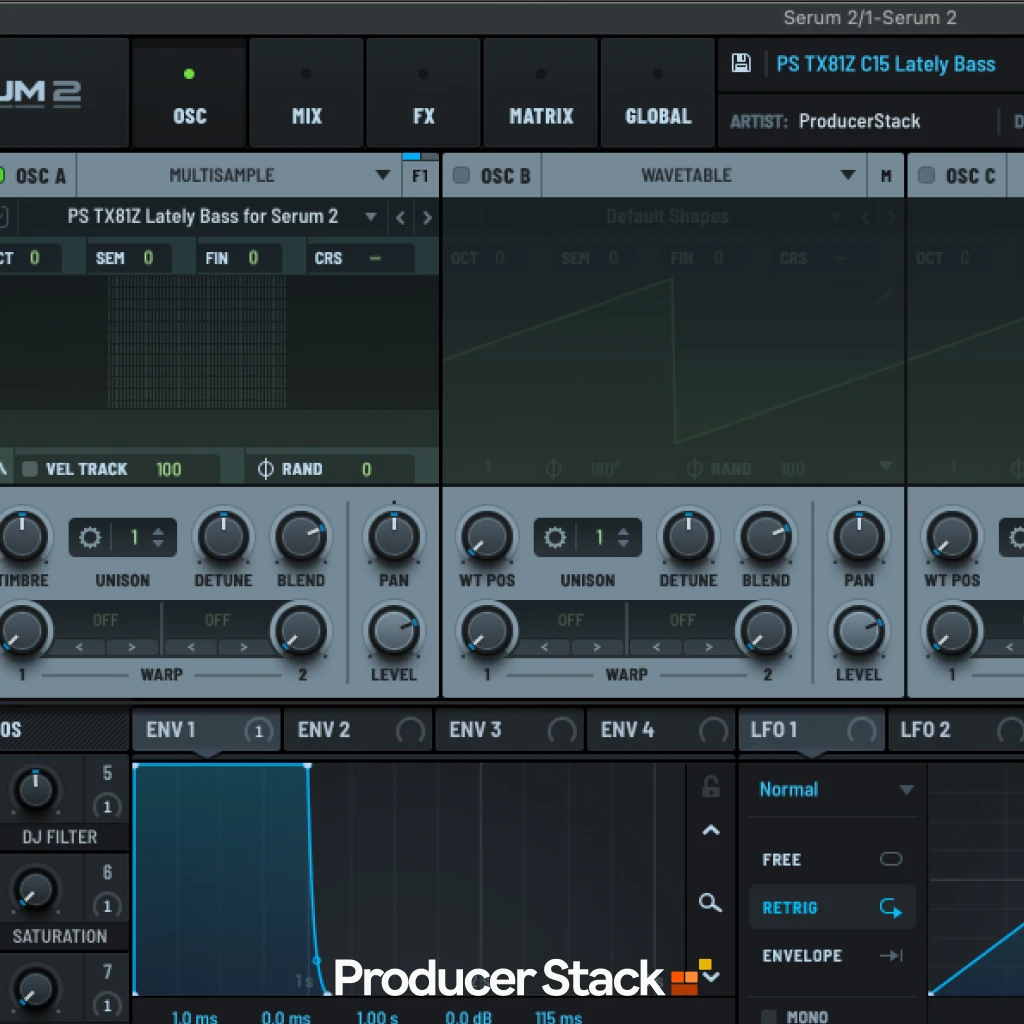Screen dimensions: 1024x1024
Task: Select RETRIG LFO trigger mode
Action: click(832, 908)
